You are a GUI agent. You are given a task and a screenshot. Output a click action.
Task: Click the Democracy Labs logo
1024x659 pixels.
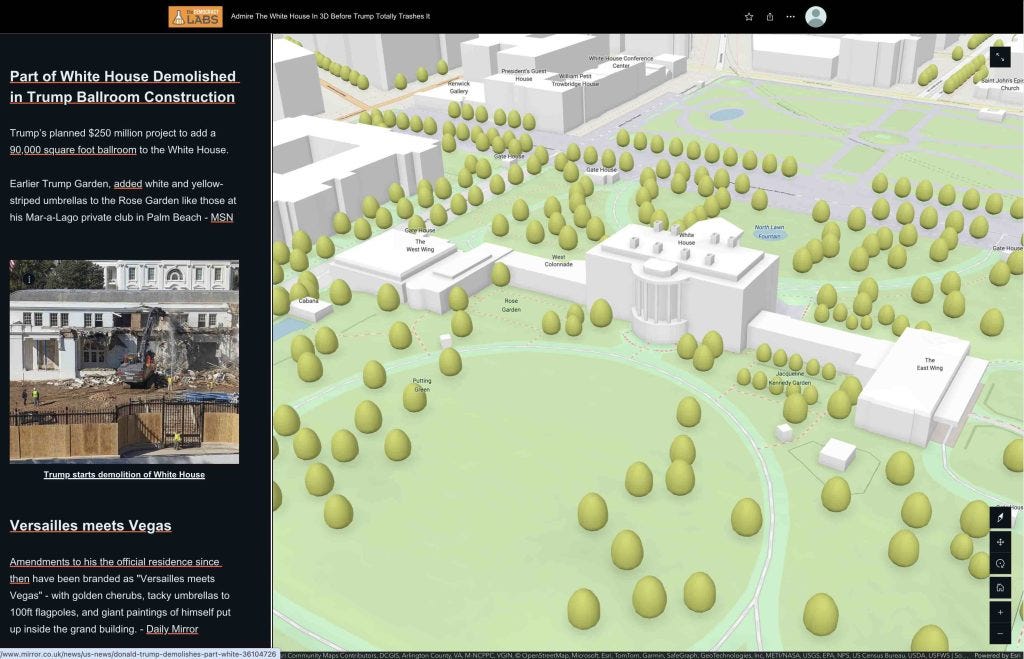[x=195, y=17]
